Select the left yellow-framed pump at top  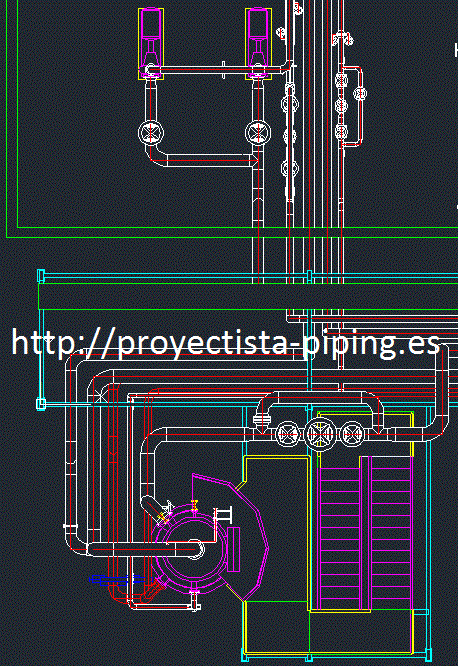click(151, 44)
